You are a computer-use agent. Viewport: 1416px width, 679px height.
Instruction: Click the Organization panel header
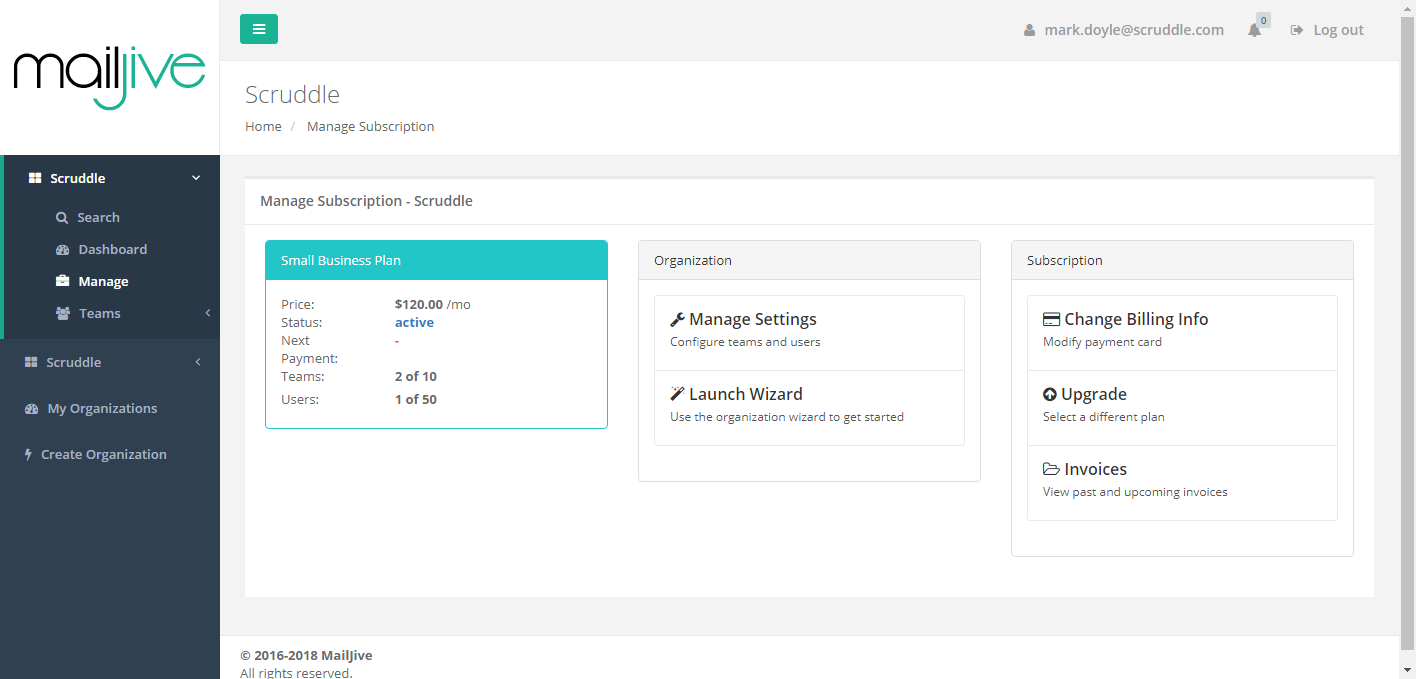pos(809,260)
